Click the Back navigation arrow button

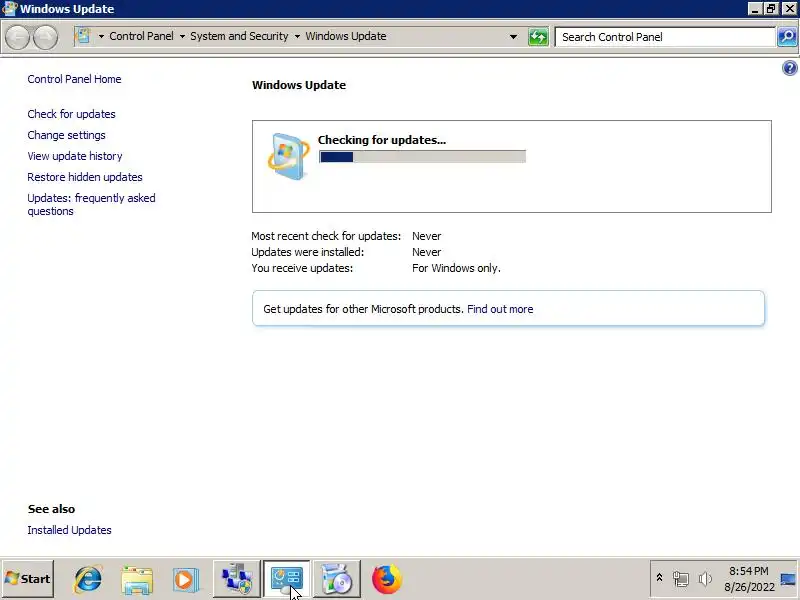tap(17, 37)
